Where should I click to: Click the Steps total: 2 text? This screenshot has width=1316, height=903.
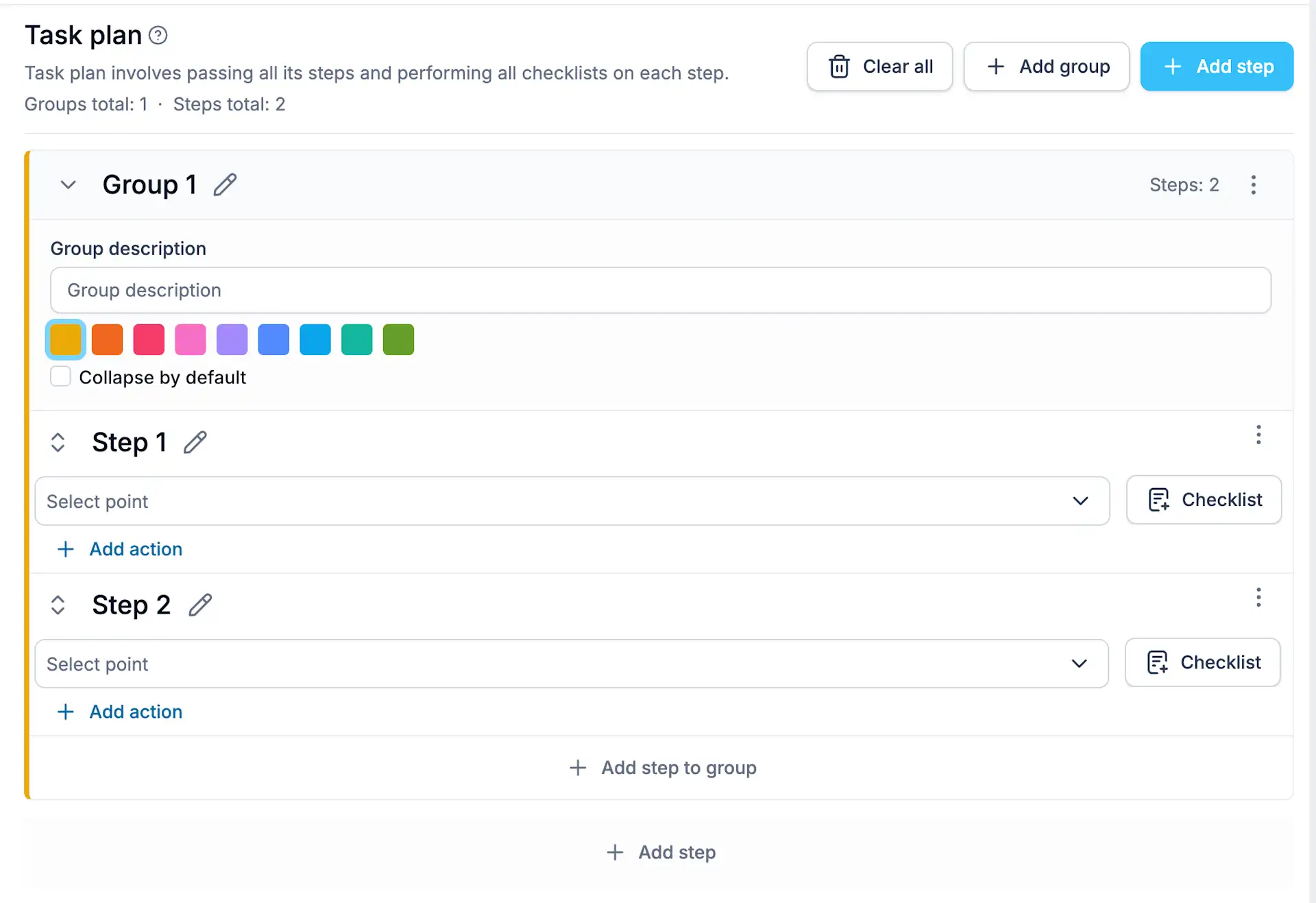click(x=229, y=104)
